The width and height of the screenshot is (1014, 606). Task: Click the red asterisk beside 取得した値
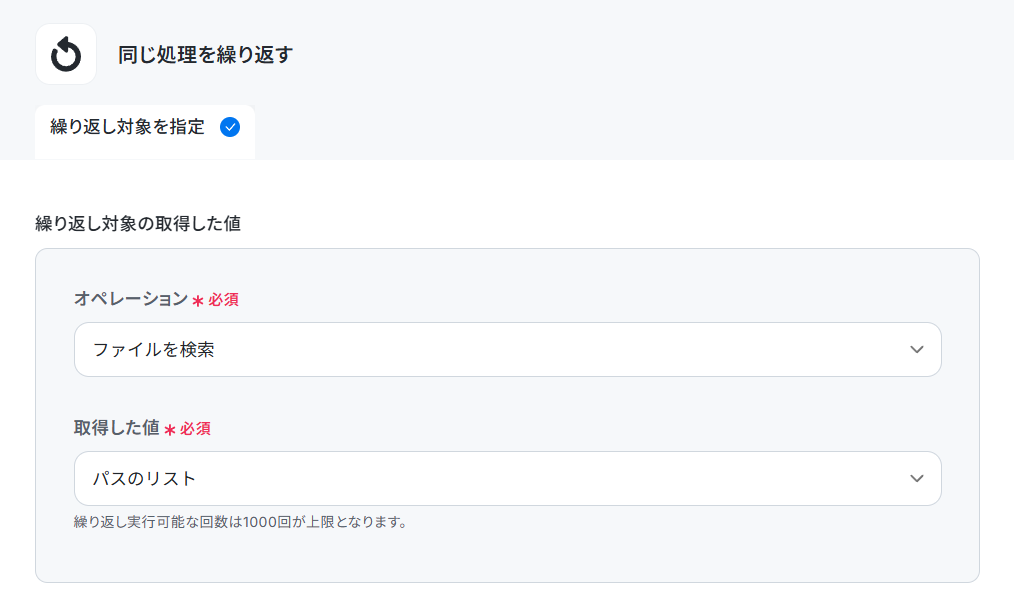170,430
